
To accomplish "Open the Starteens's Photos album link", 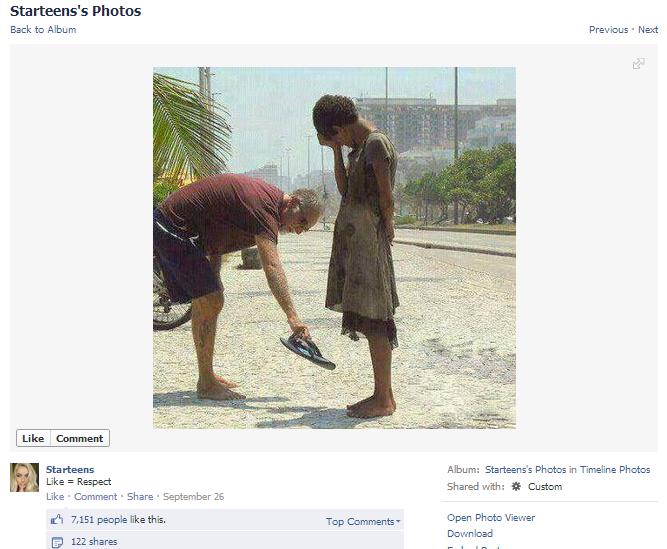I will pyautogui.click(x=526, y=469).
